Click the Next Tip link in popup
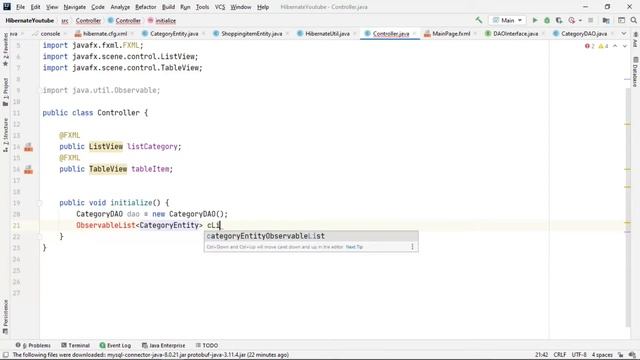Image resolution: width=640 pixels, height=360 pixels. [x=354, y=247]
